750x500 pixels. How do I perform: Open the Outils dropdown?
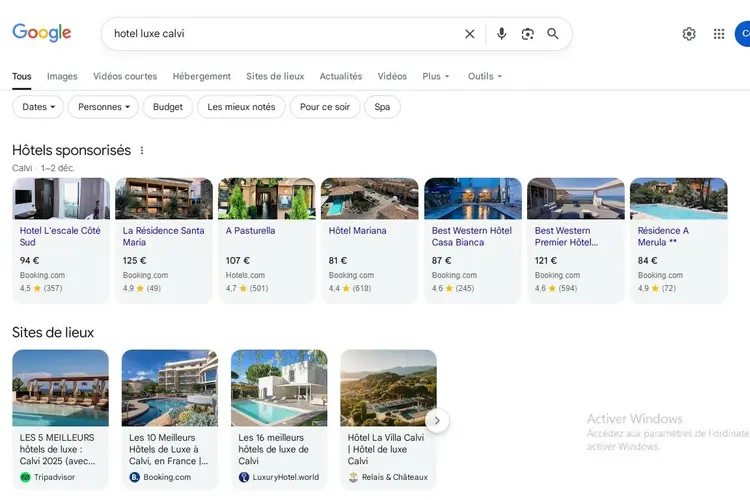coord(485,76)
